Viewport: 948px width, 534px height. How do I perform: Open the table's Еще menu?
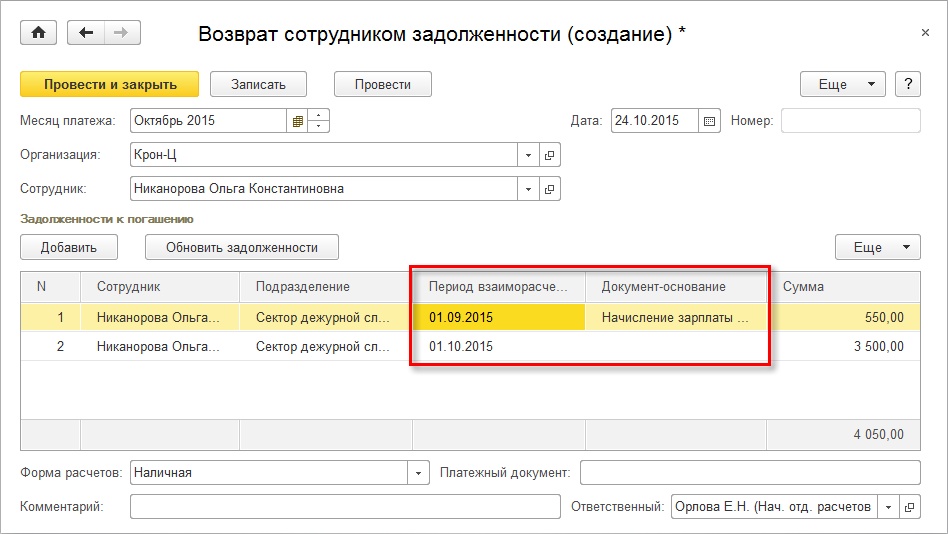[x=877, y=247]
